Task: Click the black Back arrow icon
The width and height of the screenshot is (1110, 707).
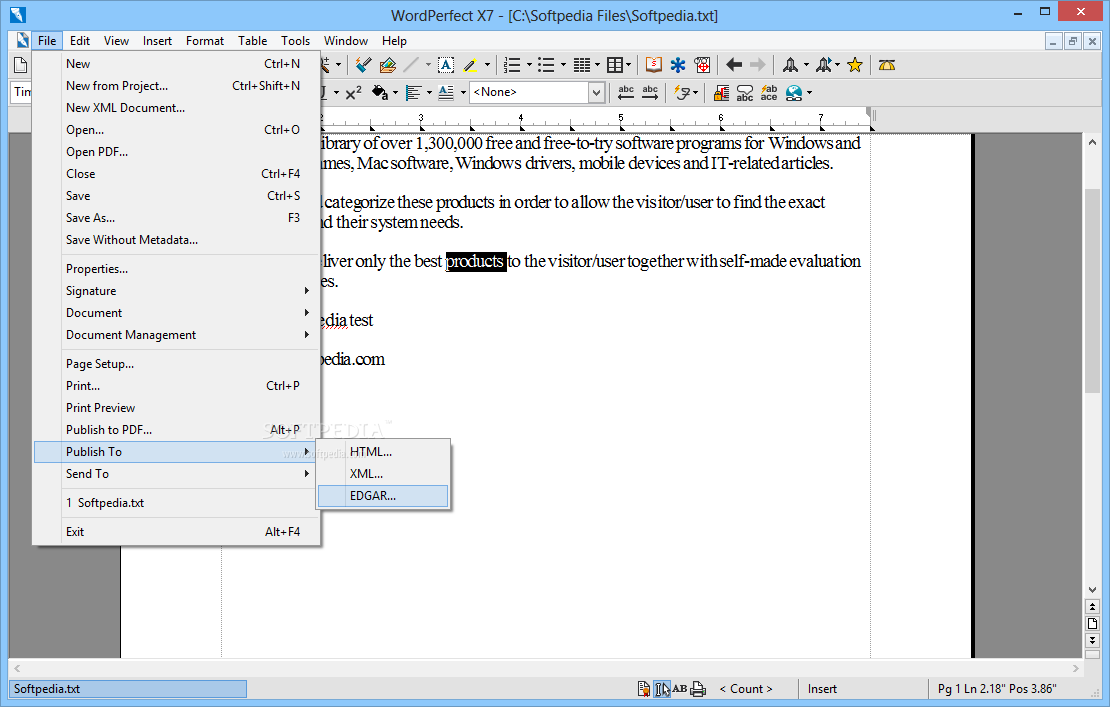Action: click(x=734, y=65)
